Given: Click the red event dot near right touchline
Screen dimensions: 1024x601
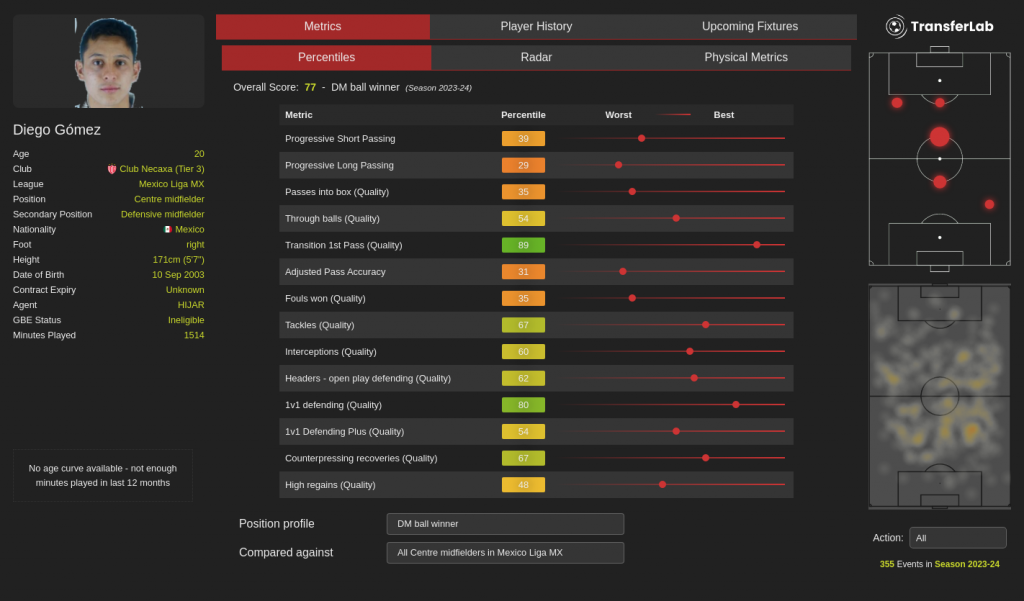Looking at the screenshot, I should tap(989, 204).
